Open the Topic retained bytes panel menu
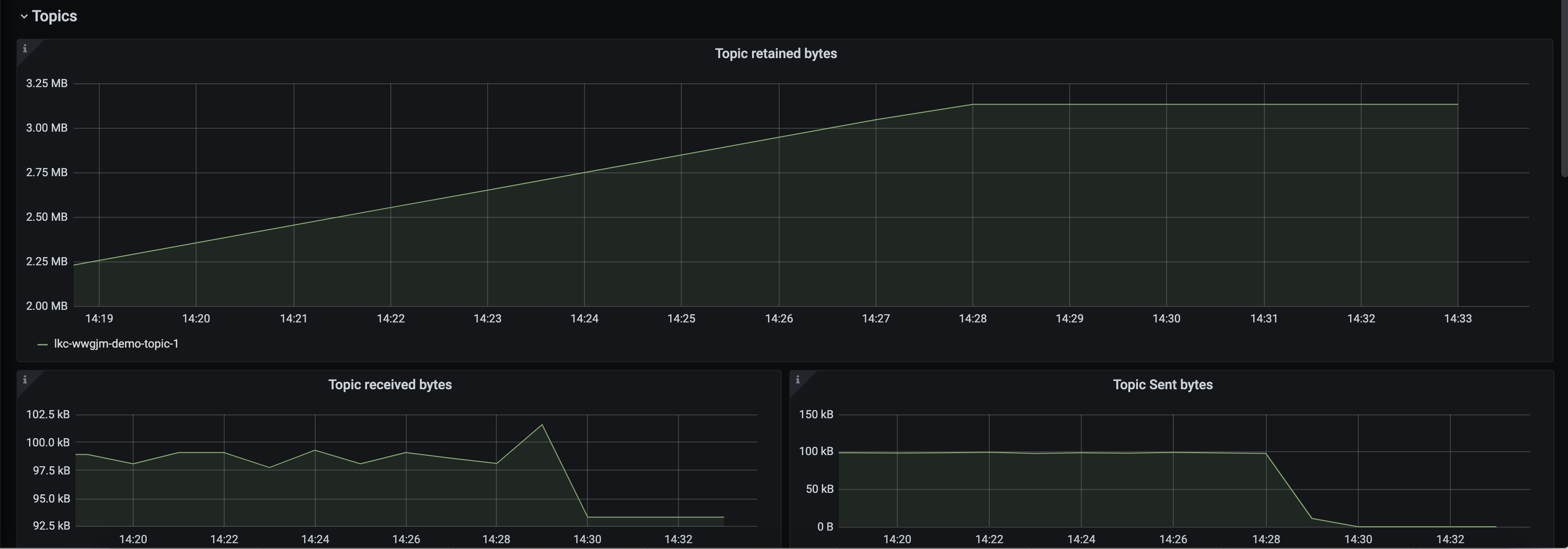This screenshot has width=1568, height=549. (x=775, y=54)
